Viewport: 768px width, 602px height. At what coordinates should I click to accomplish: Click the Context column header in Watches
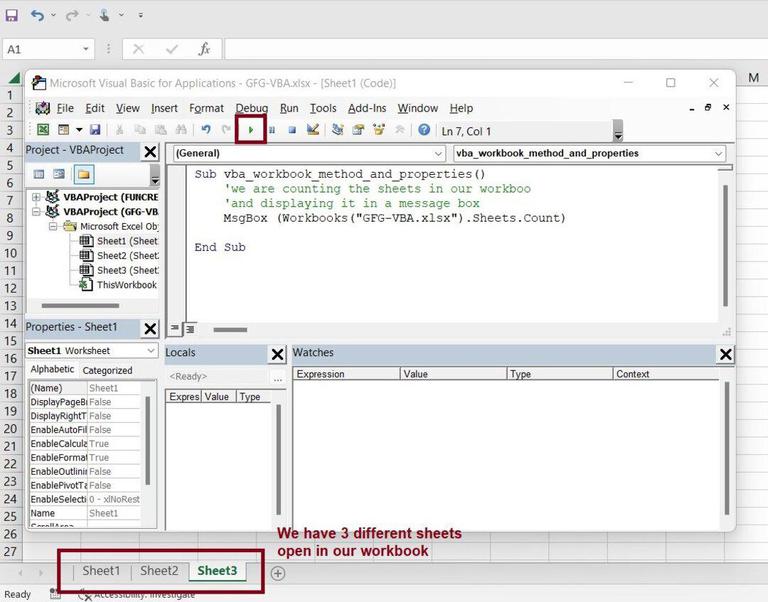[x=666, y=374]
